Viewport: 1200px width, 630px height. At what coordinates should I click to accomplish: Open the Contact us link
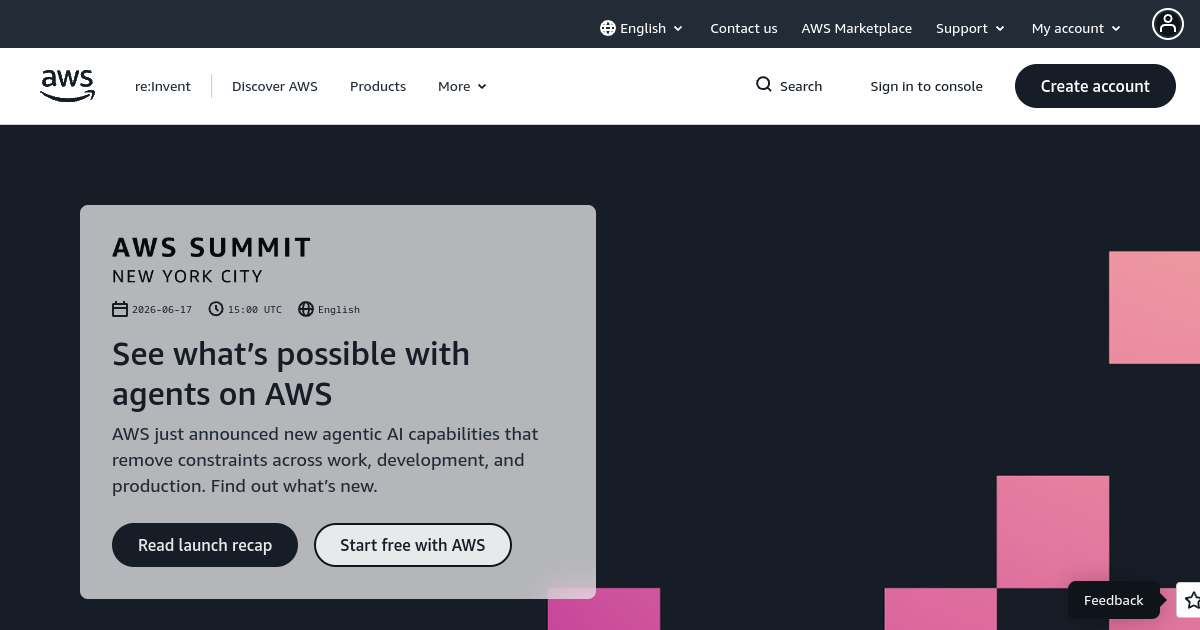744,28
